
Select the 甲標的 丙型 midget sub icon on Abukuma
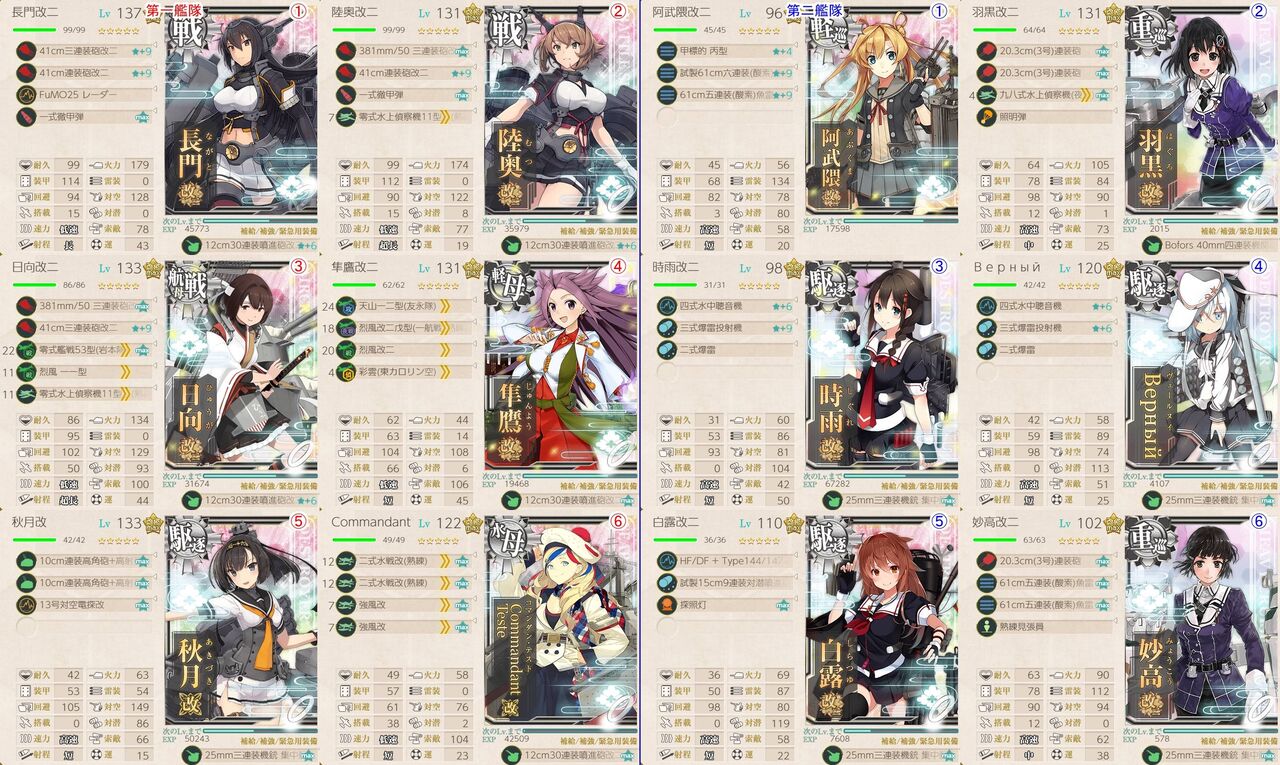(666, 50)
